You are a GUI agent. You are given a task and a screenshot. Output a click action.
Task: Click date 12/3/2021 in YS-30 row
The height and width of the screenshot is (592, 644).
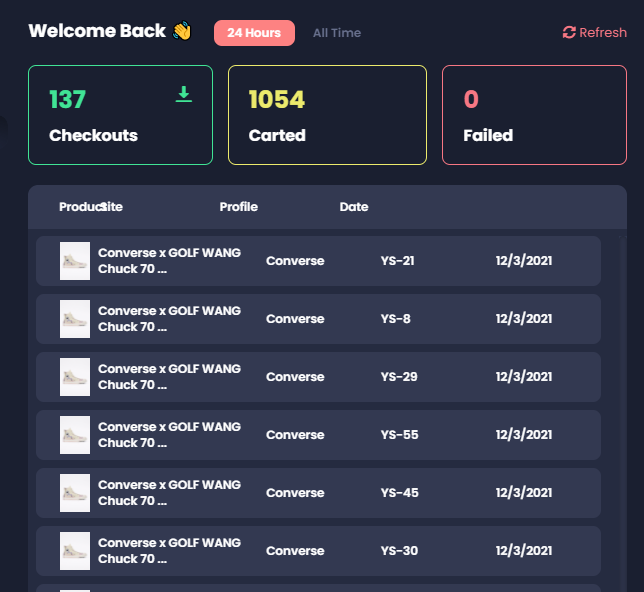pyautogui.click(x=524, y=551)
